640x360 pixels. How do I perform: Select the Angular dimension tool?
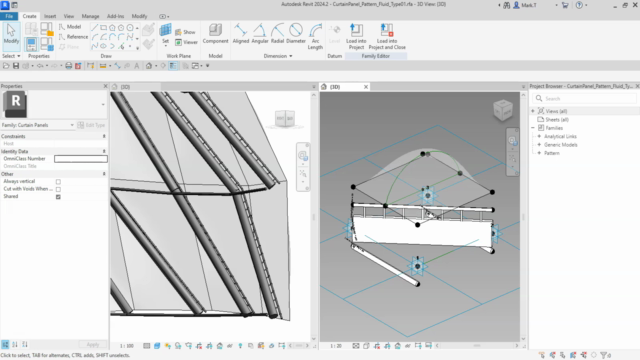pos(260,34)
